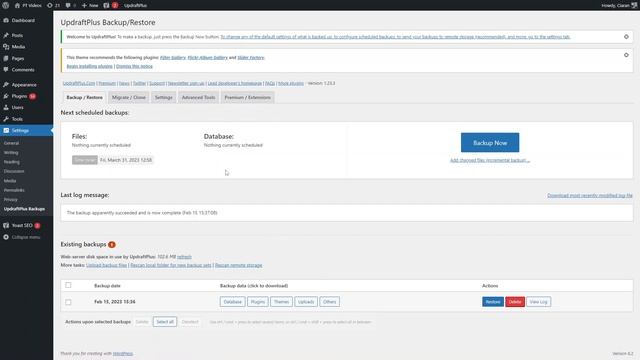Click Begin installing plugins link
Viewport: 640px width, 360px height.
click(89, 66)
